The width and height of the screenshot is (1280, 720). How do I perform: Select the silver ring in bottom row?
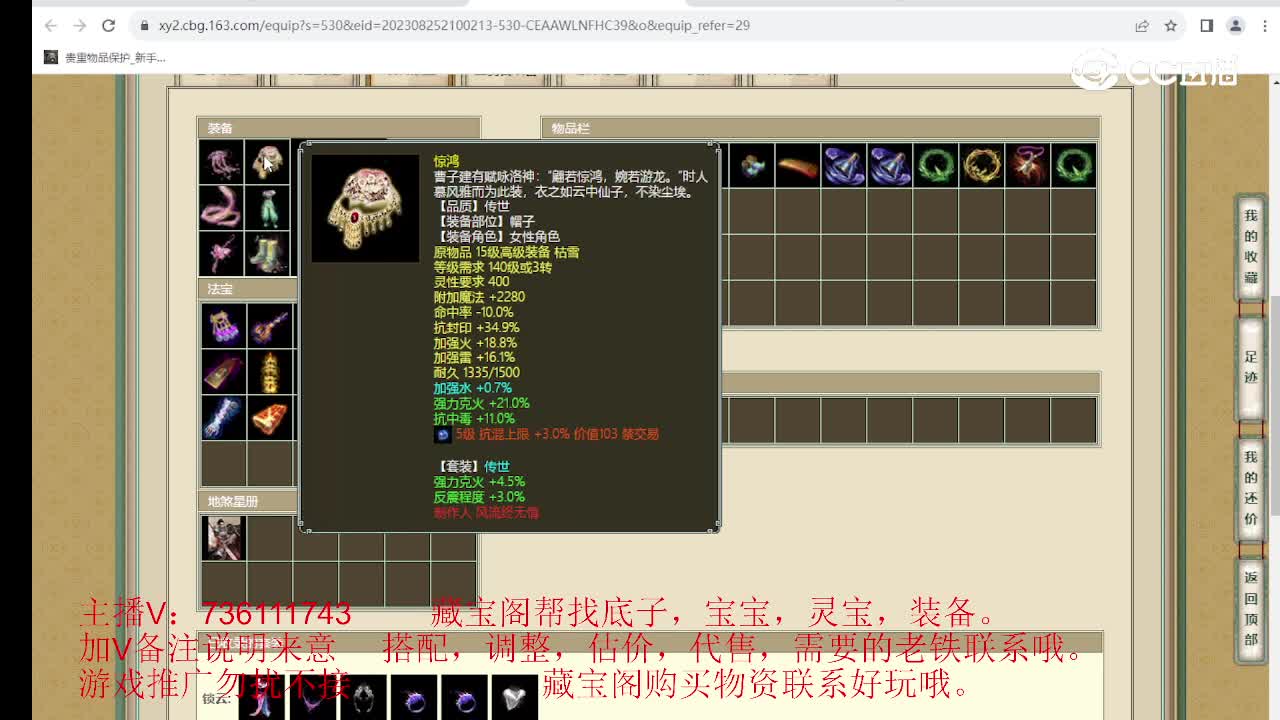[364, 697]
